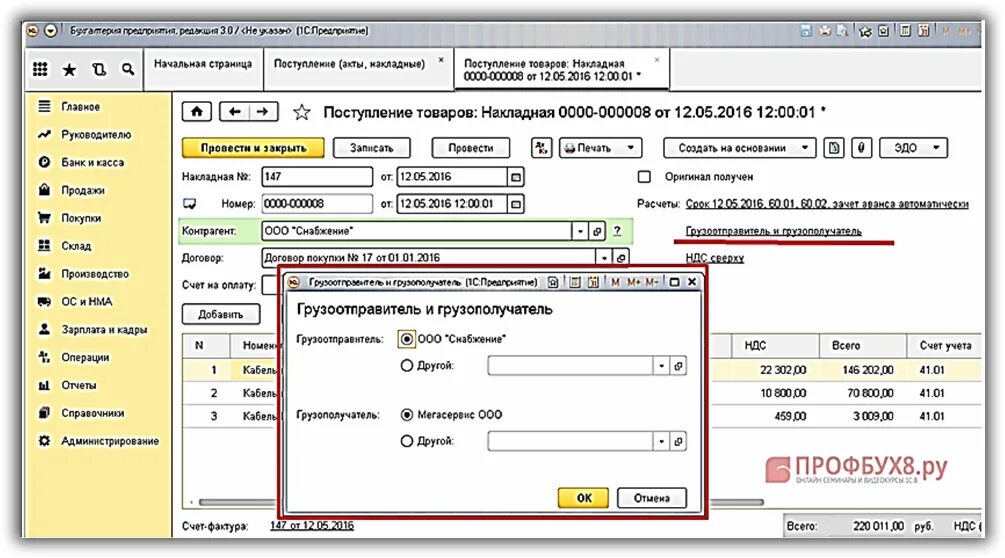Image resolution: width=1005 pixels, height=558 pixels.
Task: Open the Администрирование section
Action: pos(110,441)
